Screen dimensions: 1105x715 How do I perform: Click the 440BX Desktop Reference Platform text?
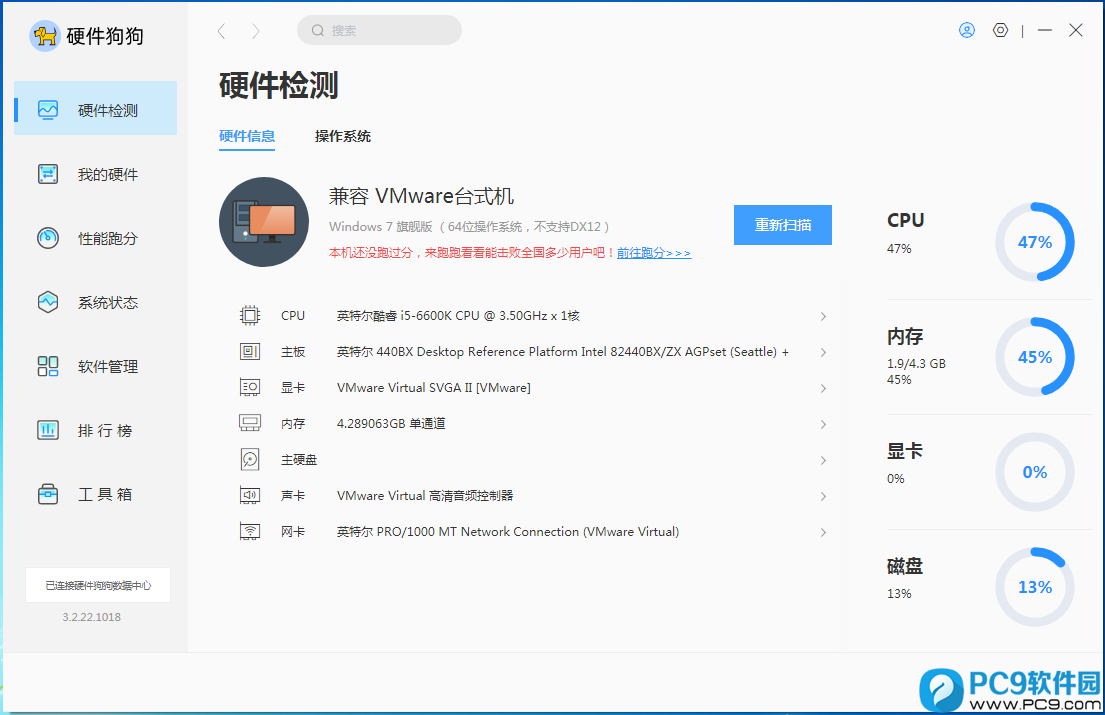[x=562, y=352]
